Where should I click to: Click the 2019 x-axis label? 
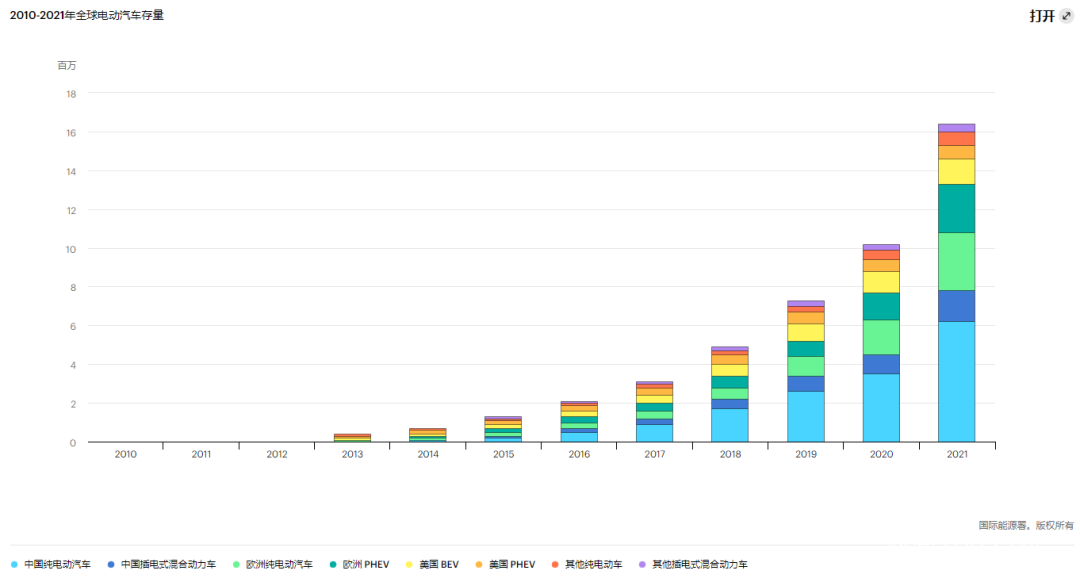point(806,454)
